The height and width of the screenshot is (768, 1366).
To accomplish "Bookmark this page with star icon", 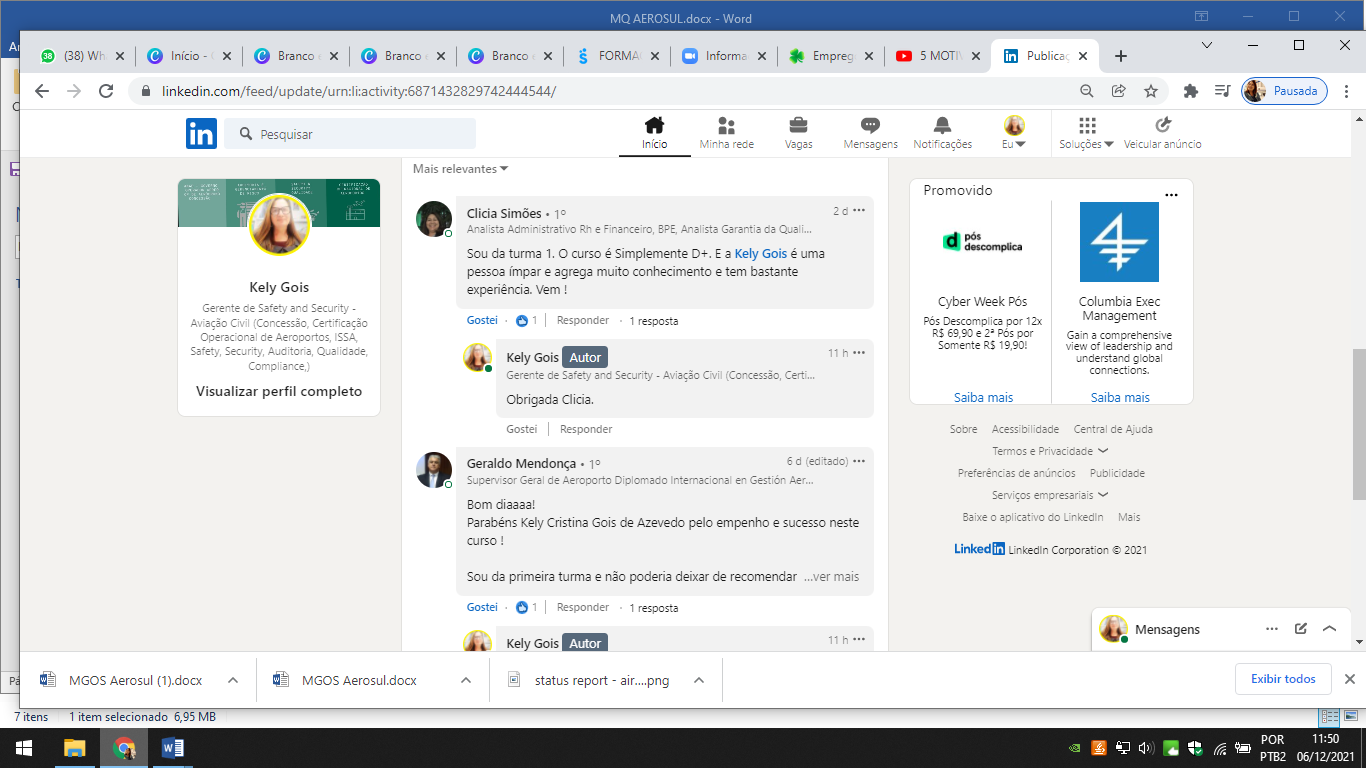I will [x=1151, y=91].
